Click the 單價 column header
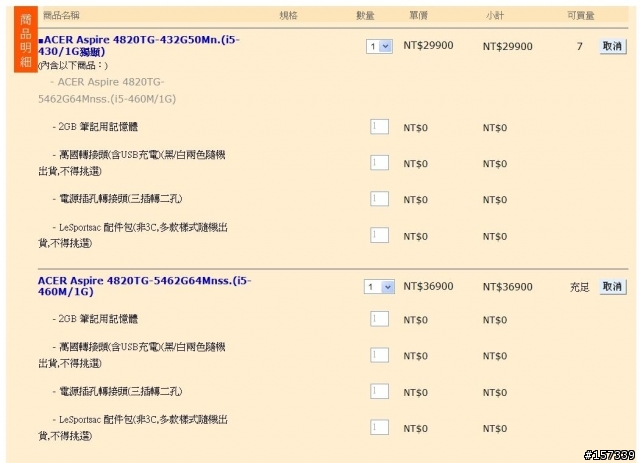Image resolution: width=641 pixels, height=463 pixels. coord(419,16)
